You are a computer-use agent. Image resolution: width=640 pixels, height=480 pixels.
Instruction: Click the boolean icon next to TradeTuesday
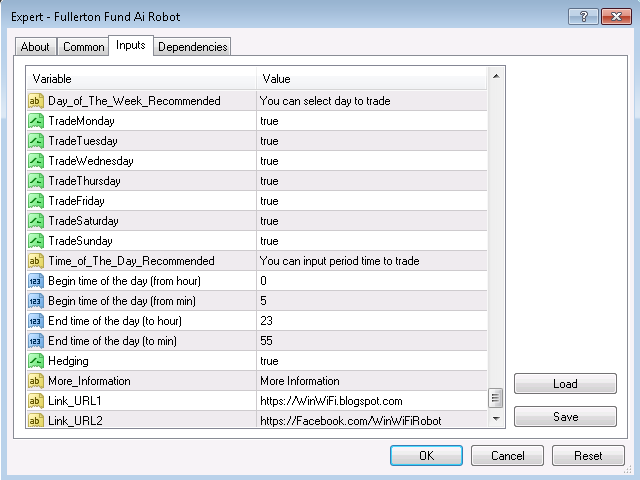pos(36,141)
